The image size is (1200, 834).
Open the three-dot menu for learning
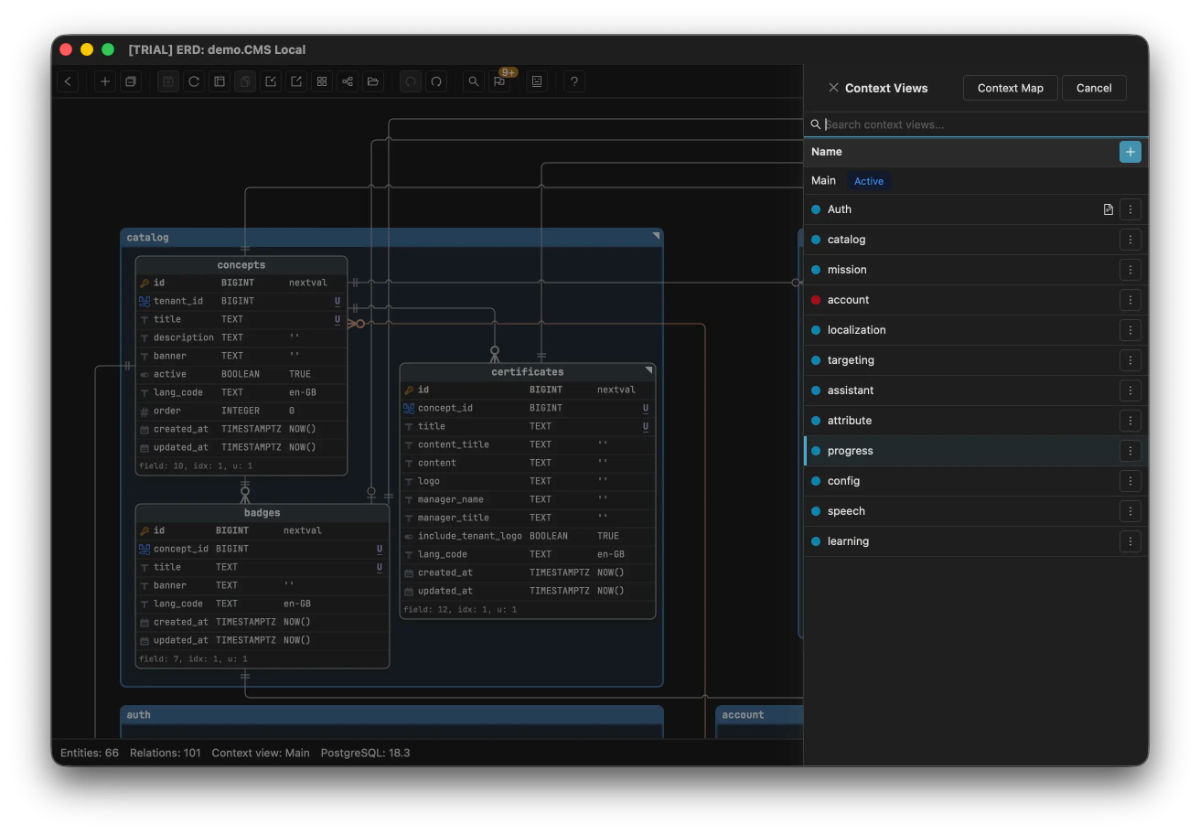[x=1130, y=541]
